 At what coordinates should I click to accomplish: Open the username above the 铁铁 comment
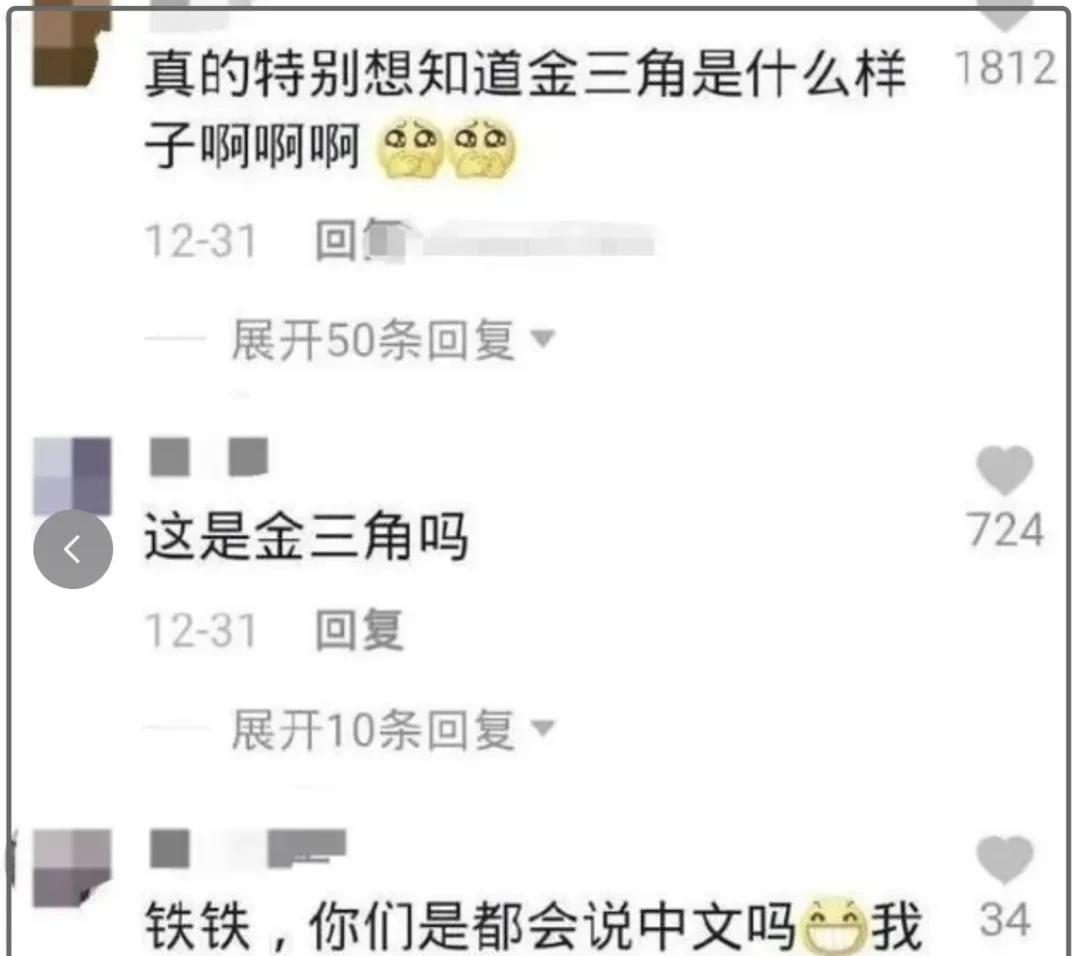pyautogui.click(x=248, y=849)
